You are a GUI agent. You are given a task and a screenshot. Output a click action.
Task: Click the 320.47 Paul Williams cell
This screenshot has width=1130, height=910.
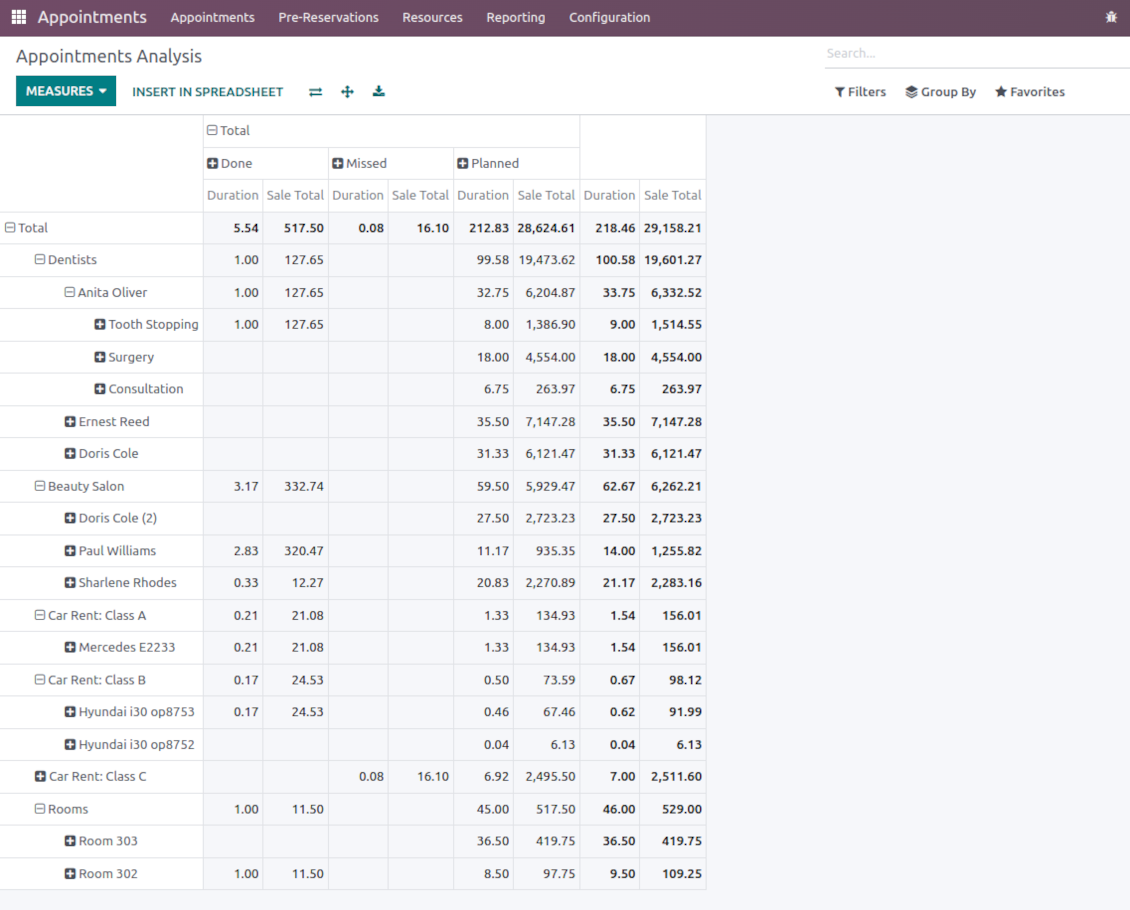pyautogui.click(x=295, y=550)
